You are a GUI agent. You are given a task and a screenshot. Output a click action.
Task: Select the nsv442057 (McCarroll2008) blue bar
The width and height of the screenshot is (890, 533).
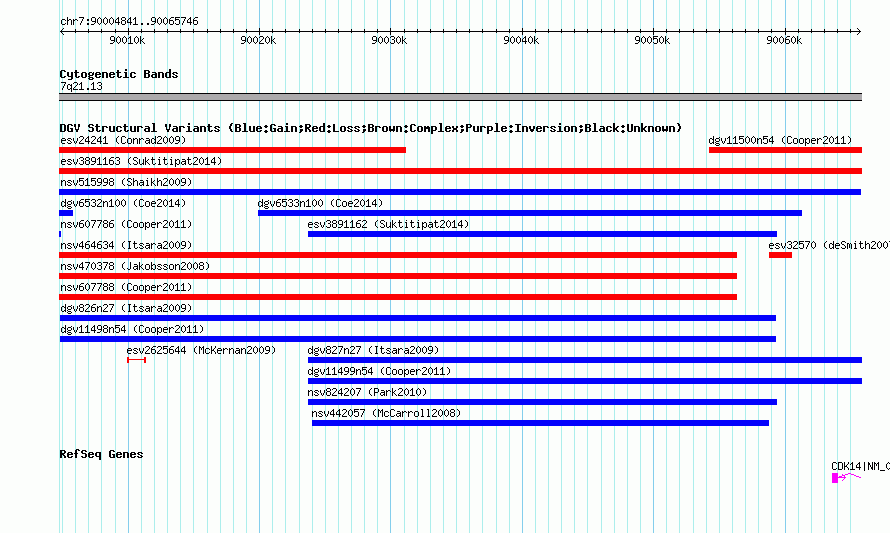[x=540, y=423]
